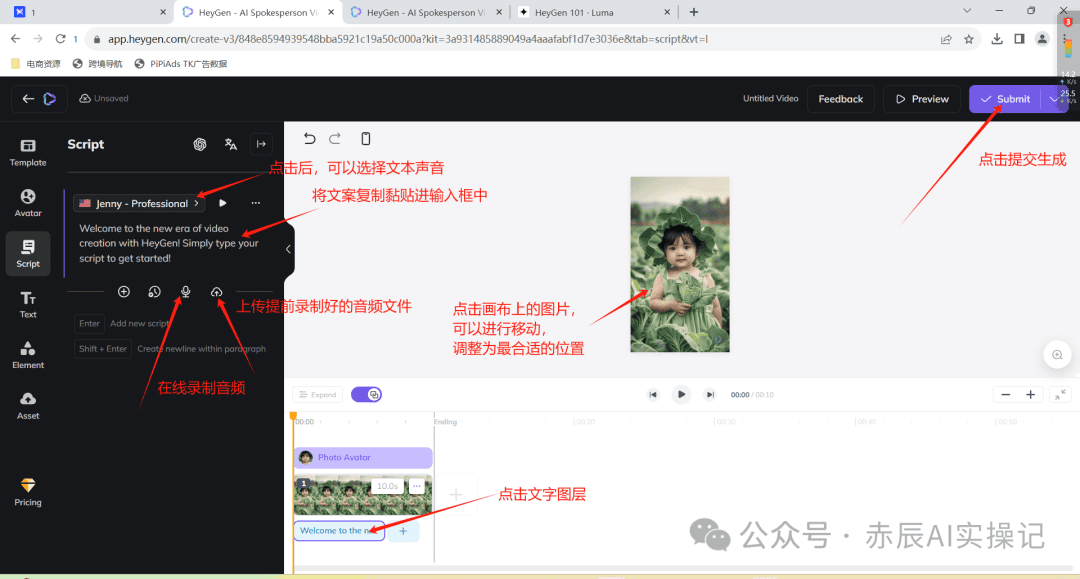Enable the purple toggle near Expand
The image size is (1080, 579).
pyautogui.click(x=366, y=394)
